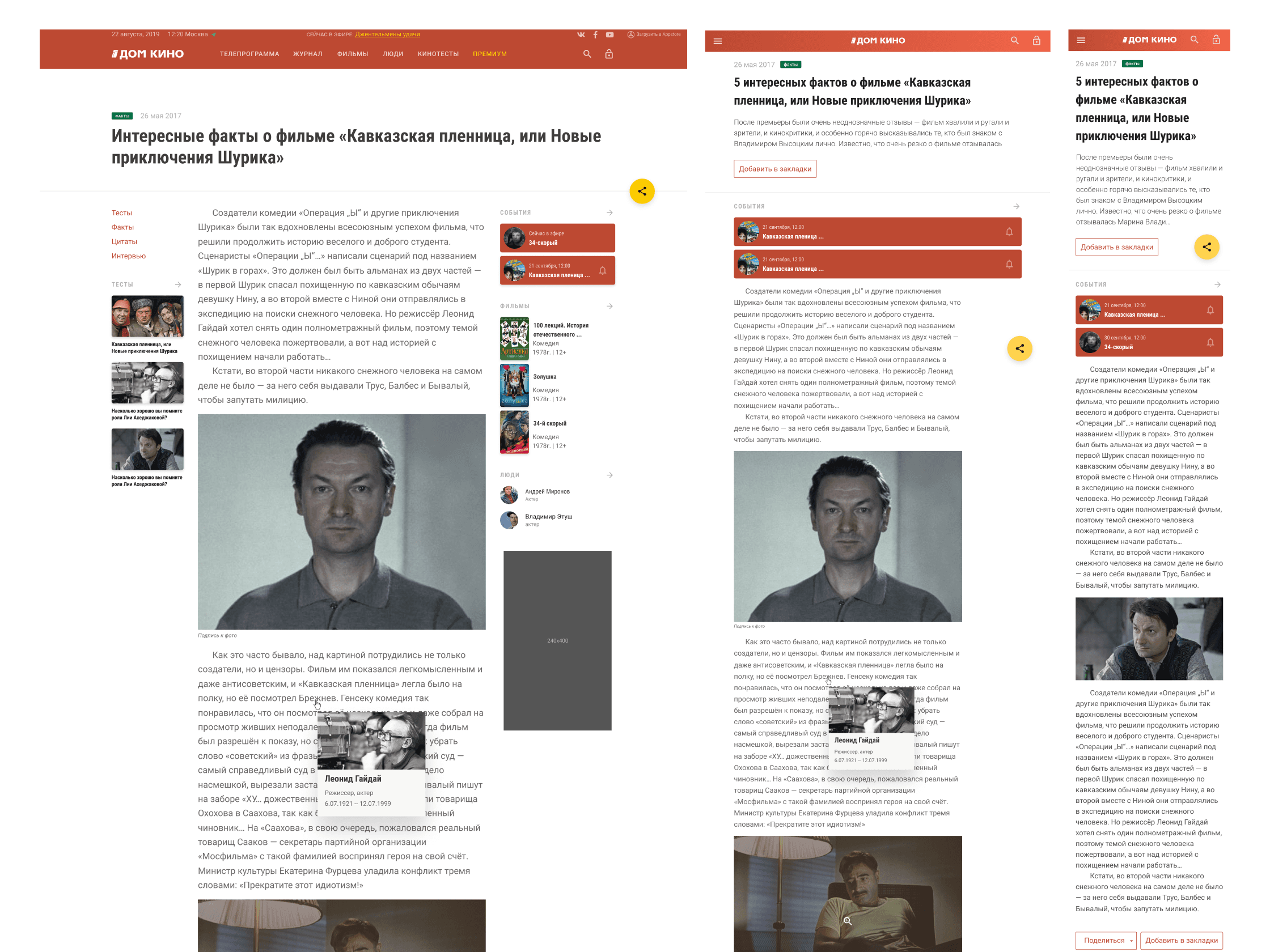Toggle the bell on the first tablet event

[x=1009, y=232]
